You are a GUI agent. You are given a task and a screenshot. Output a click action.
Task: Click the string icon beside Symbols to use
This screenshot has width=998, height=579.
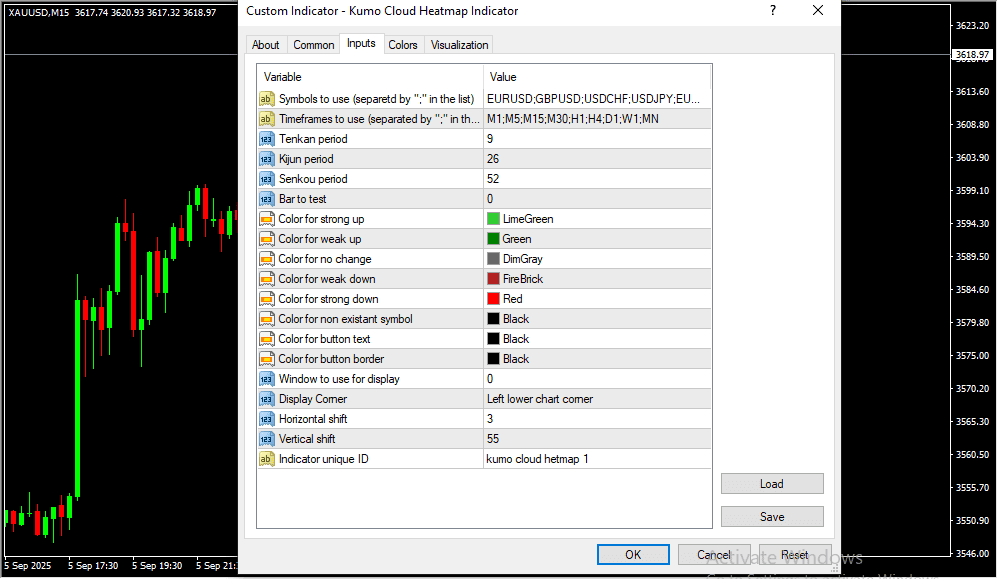coord(267,99)
